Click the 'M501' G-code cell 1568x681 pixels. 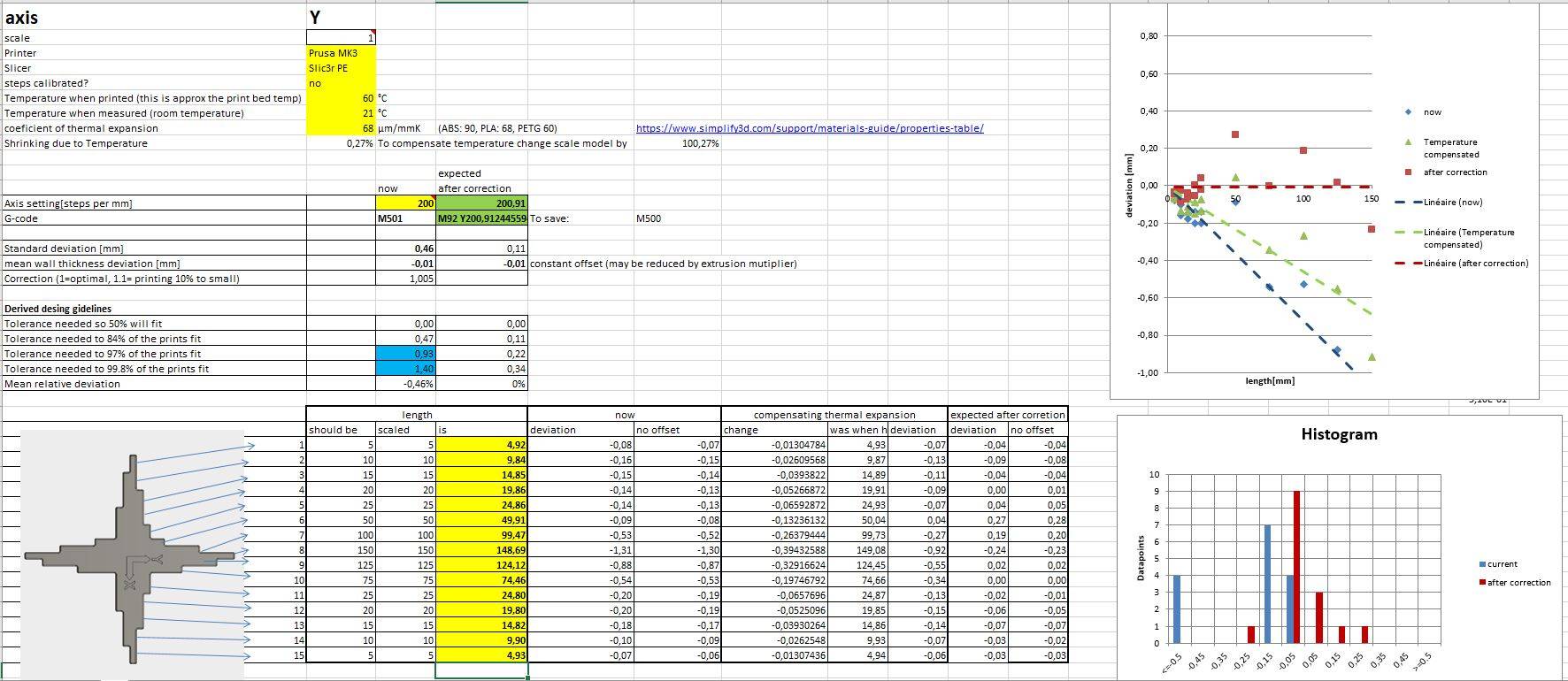(x=406, y=218)
